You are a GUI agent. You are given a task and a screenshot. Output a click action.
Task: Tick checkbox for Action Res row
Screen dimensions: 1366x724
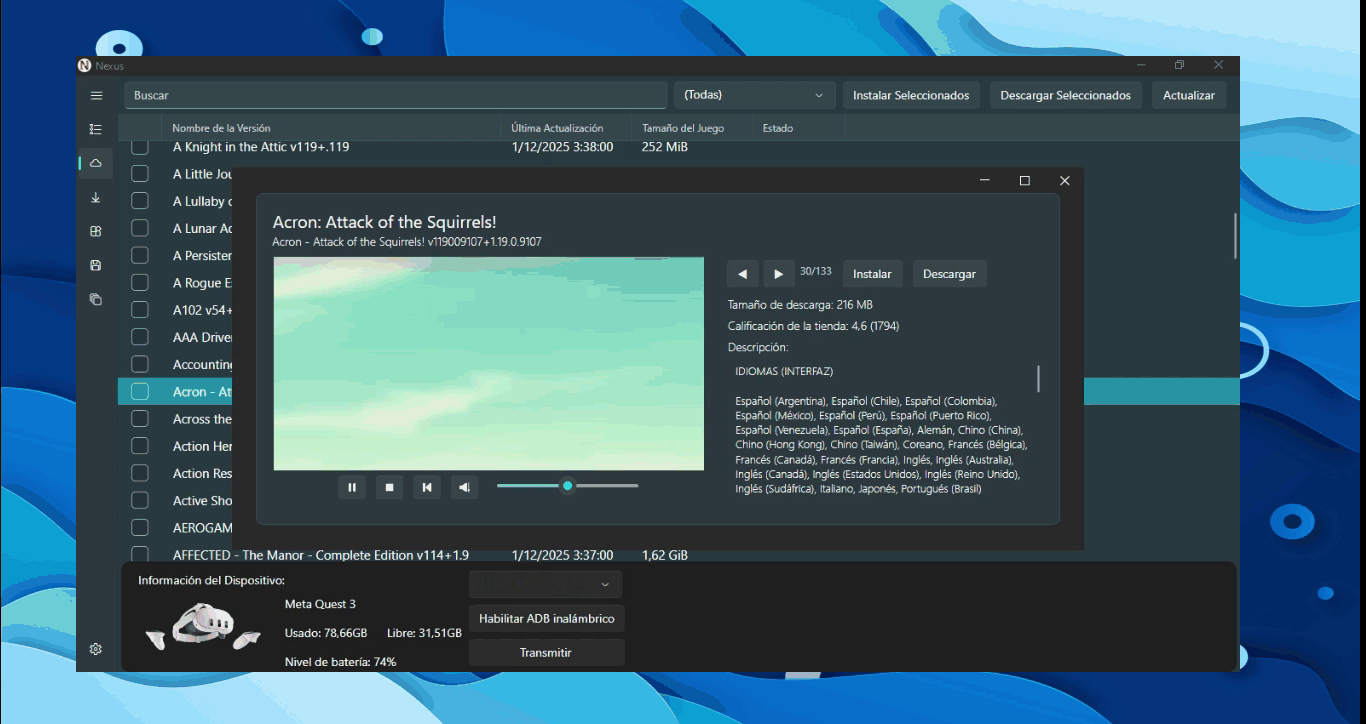tap(140, 474)
